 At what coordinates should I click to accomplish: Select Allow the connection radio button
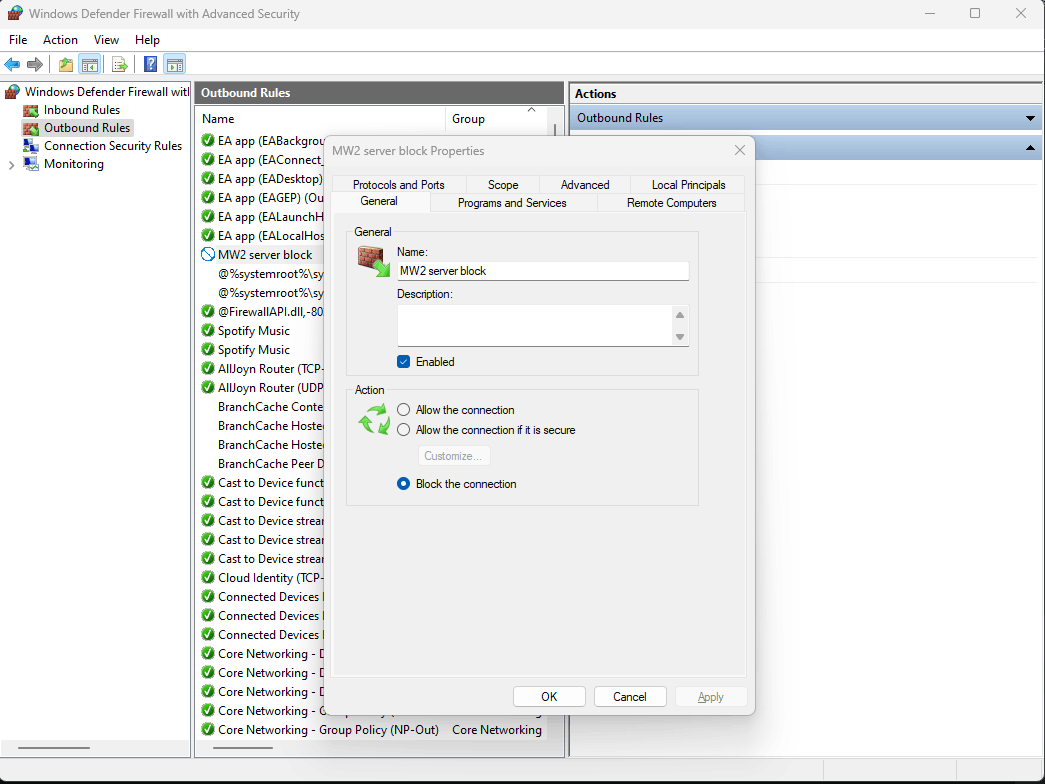403,410
